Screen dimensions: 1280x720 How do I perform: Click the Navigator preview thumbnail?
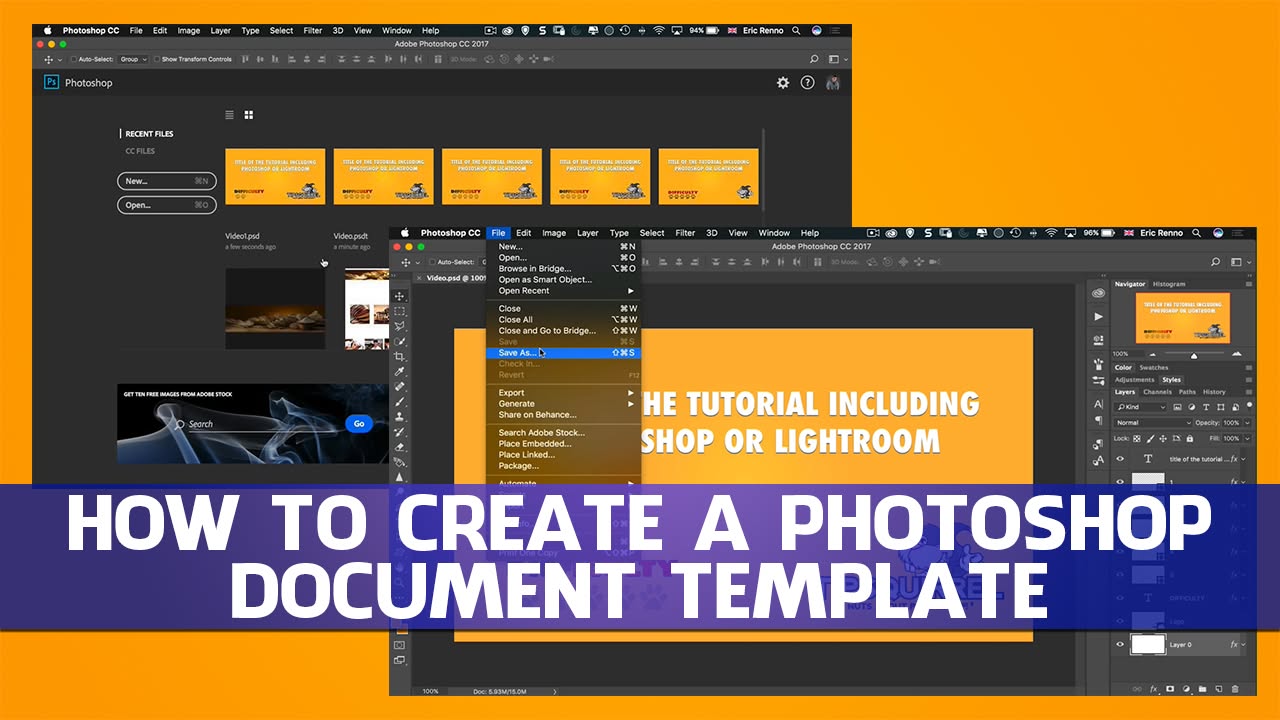pyautogui.click(x=1183, y=320)
